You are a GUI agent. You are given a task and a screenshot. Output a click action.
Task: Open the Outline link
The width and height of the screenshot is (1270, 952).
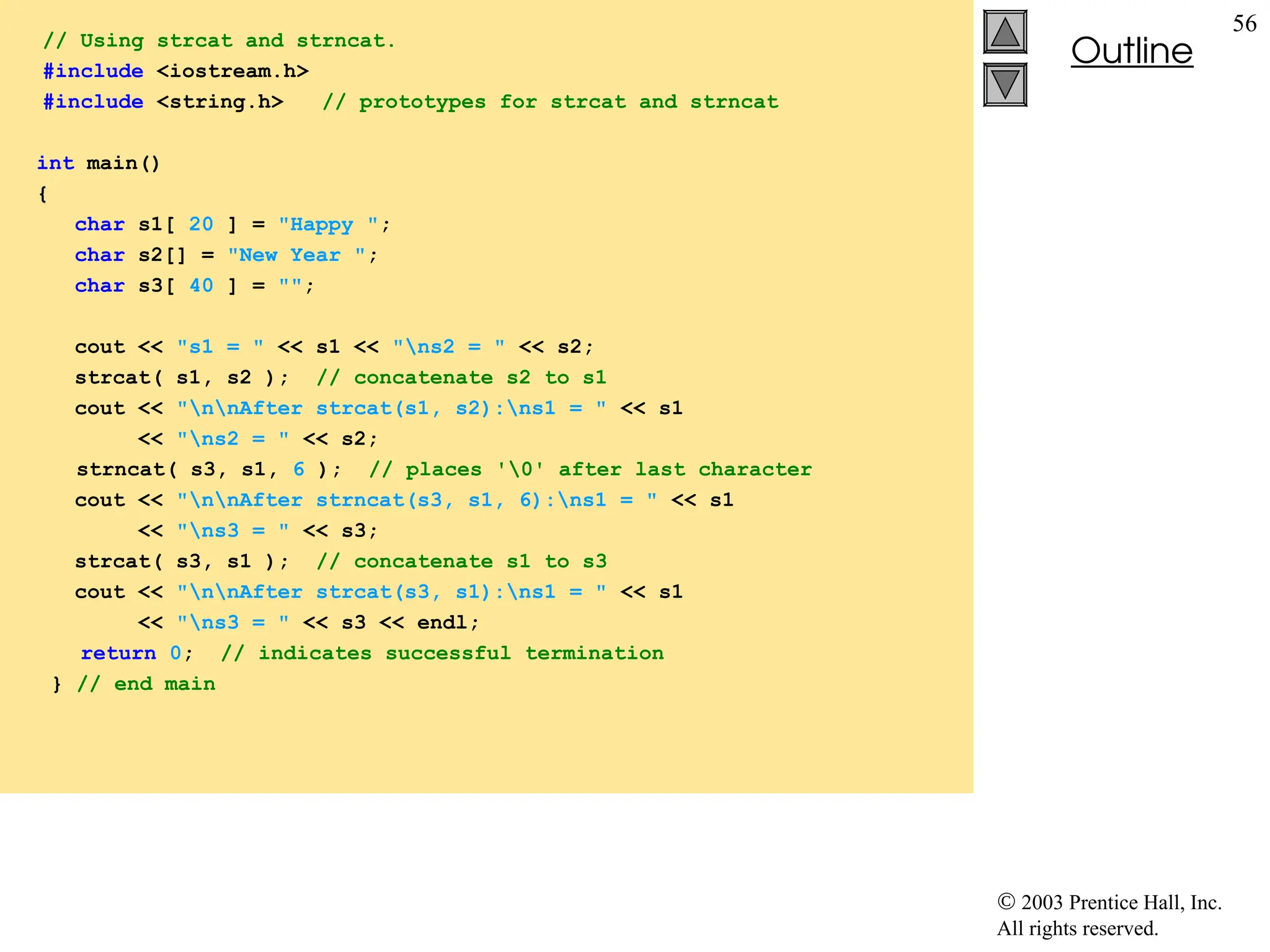pyautogui.click(x=1132, y=51)
